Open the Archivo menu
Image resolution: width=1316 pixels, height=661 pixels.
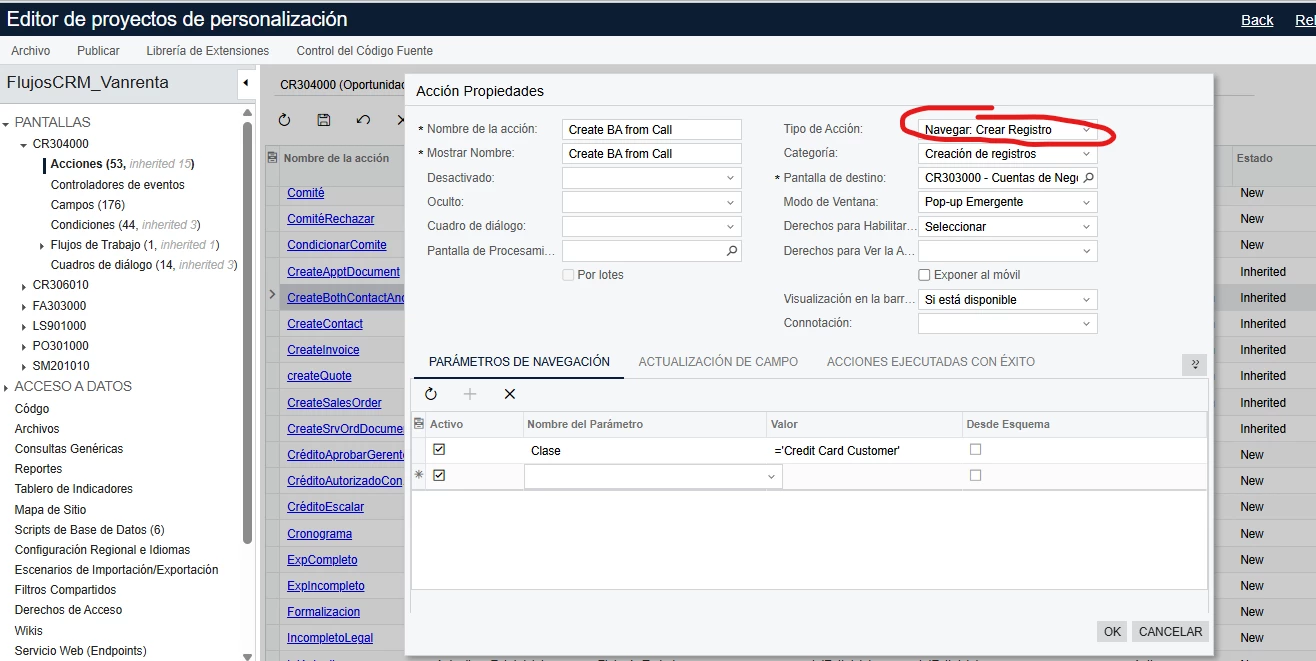(31, 51)
